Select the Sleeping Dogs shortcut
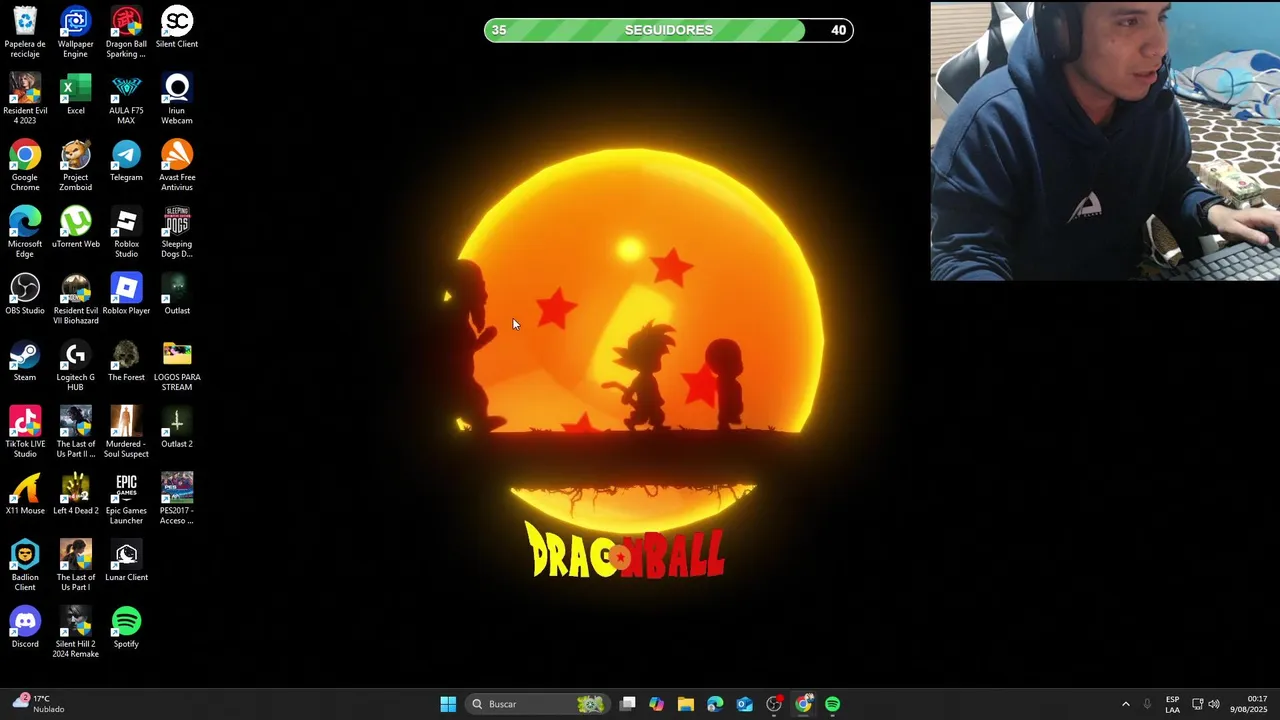Viewport: 1280px width, 720px height. click(177, 232)
